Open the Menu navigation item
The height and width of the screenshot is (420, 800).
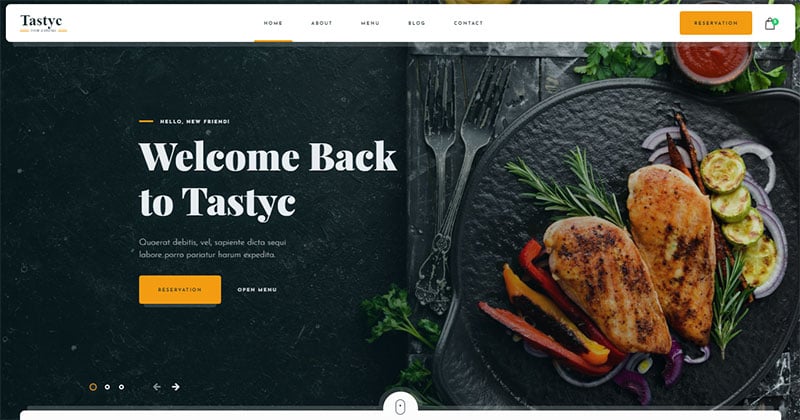(x=370, y=23)
